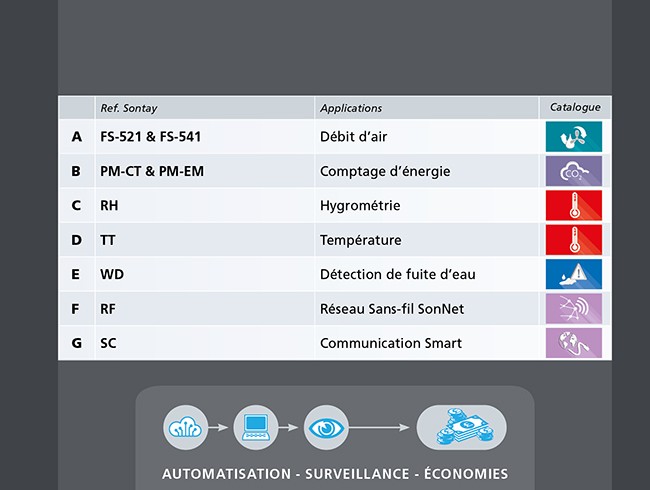
Task: Select the red thermometer icon in Hygrométrie row
Action: (574, 206)
